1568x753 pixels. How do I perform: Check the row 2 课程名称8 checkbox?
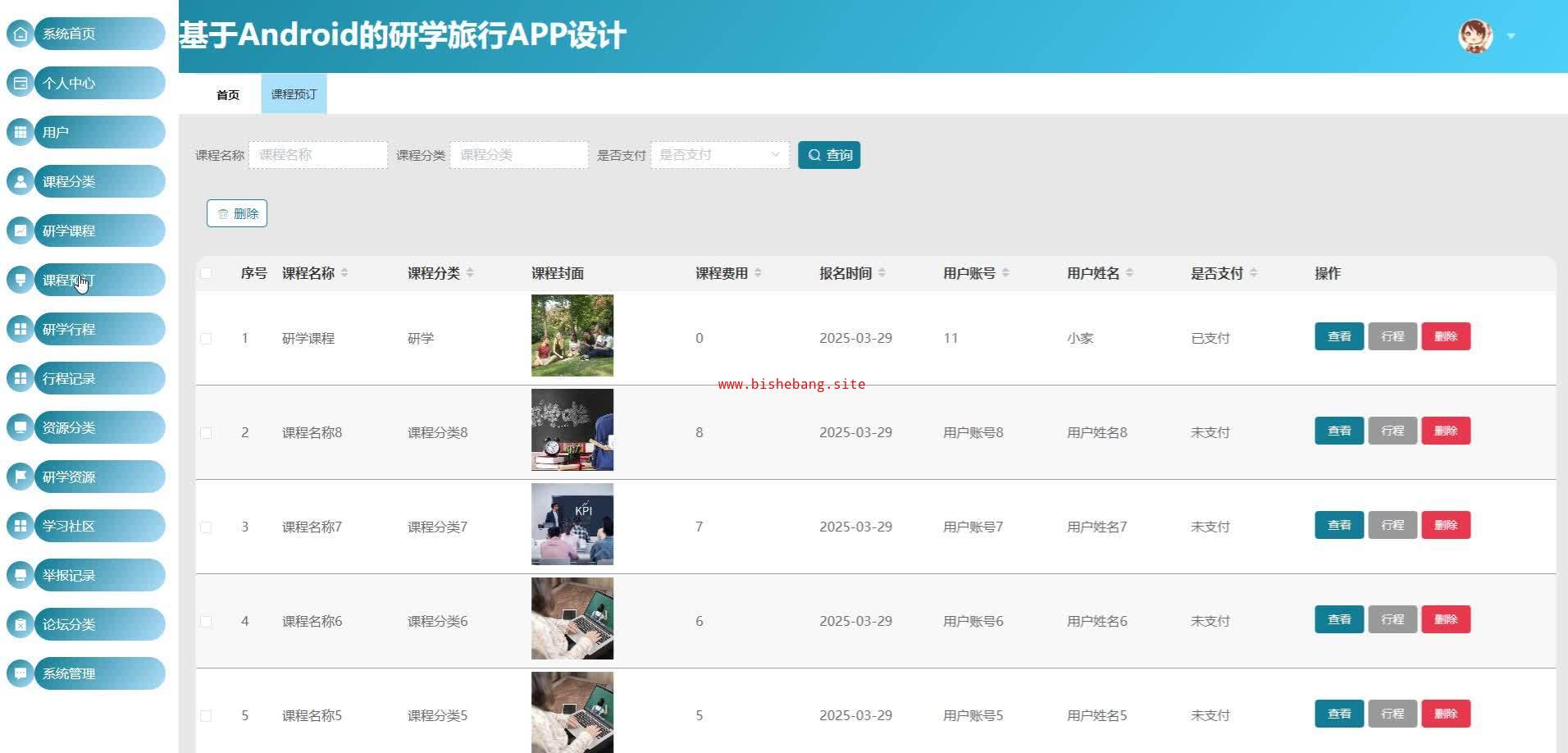coord(206,432)
